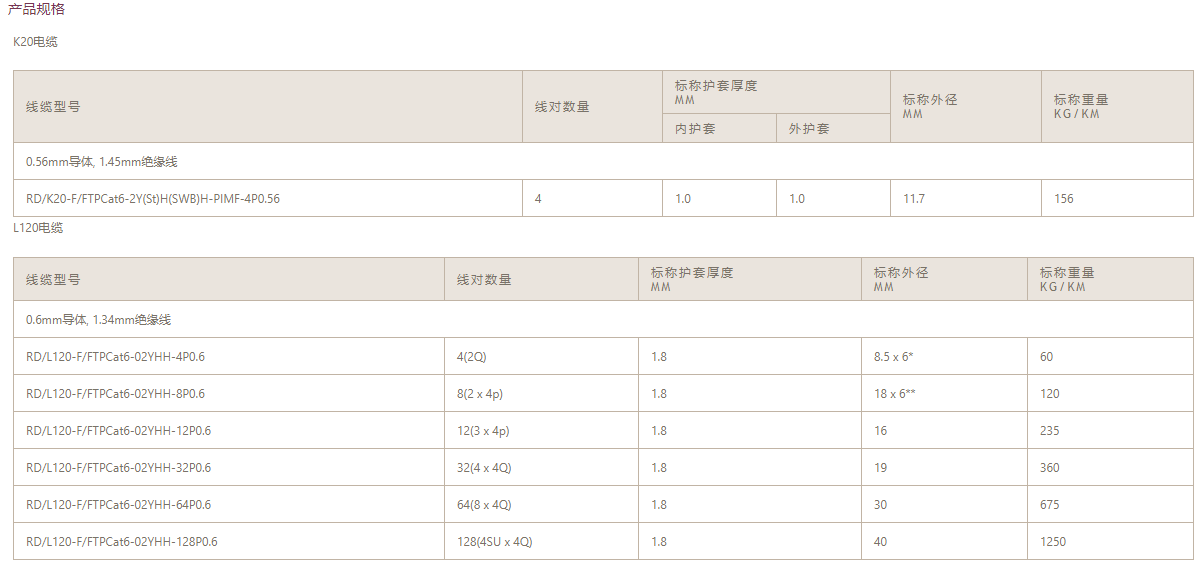Click the 18 x 6** diameter cell
The width and height of the screenshot is (1199, 564).
coord(896,394)
